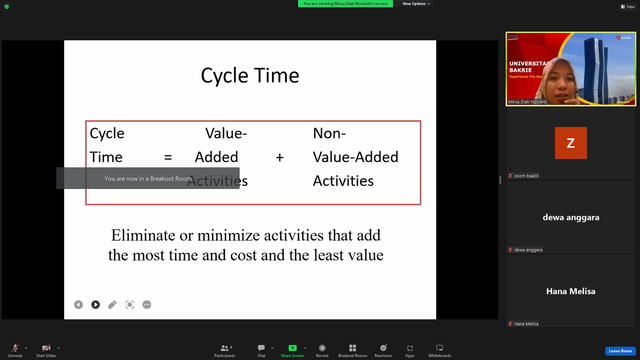This screenshot has width=640, height=360.
Task: Open the Chat panel
Action: (261, 350)
